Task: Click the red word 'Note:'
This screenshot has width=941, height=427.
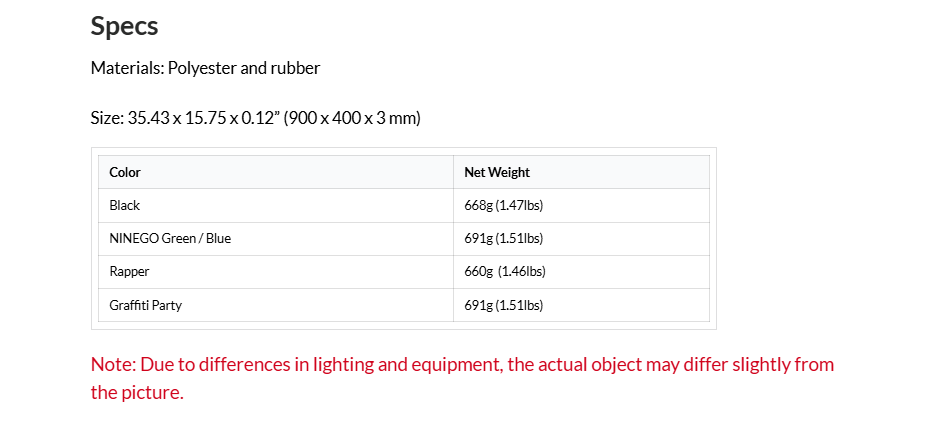Action: 113,364
